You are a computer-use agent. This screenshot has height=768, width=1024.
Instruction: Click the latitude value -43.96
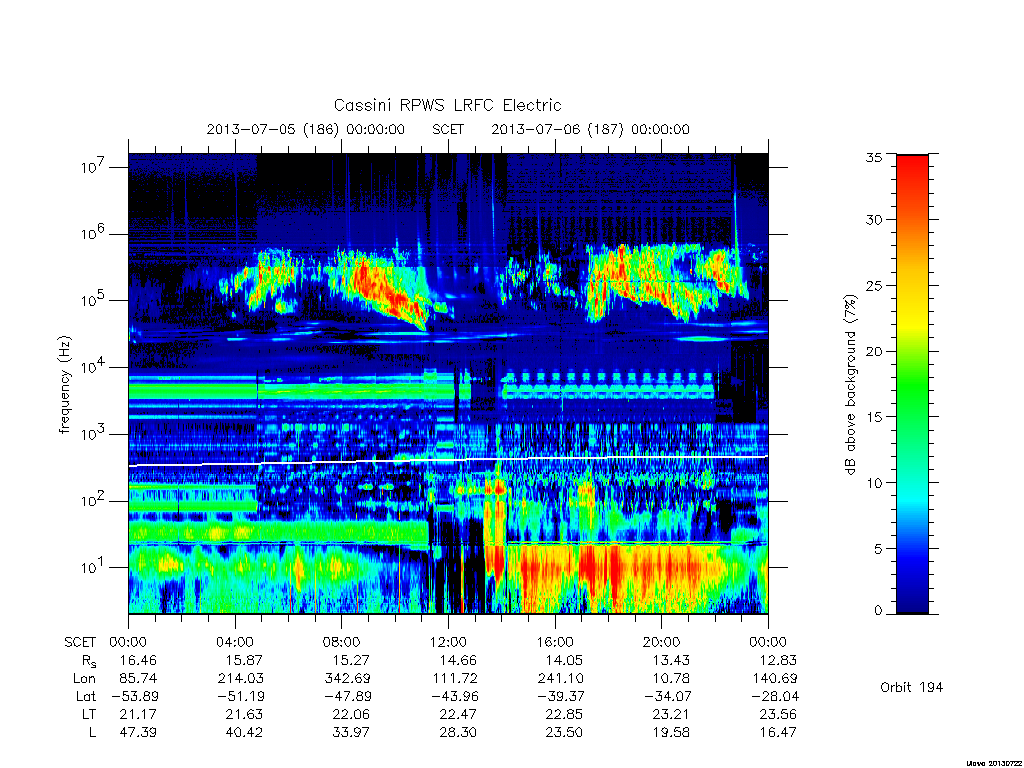point(454,696)
